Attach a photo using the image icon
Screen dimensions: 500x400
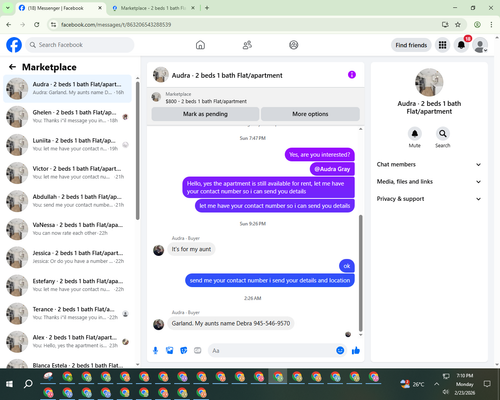point(170,350)
